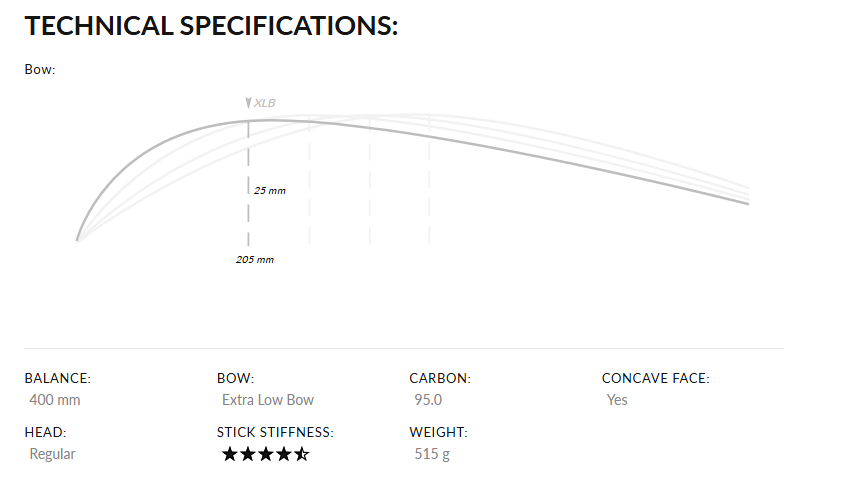Click the Head Regular value
Screen dimensions: 847x480
tap(52, 454)
